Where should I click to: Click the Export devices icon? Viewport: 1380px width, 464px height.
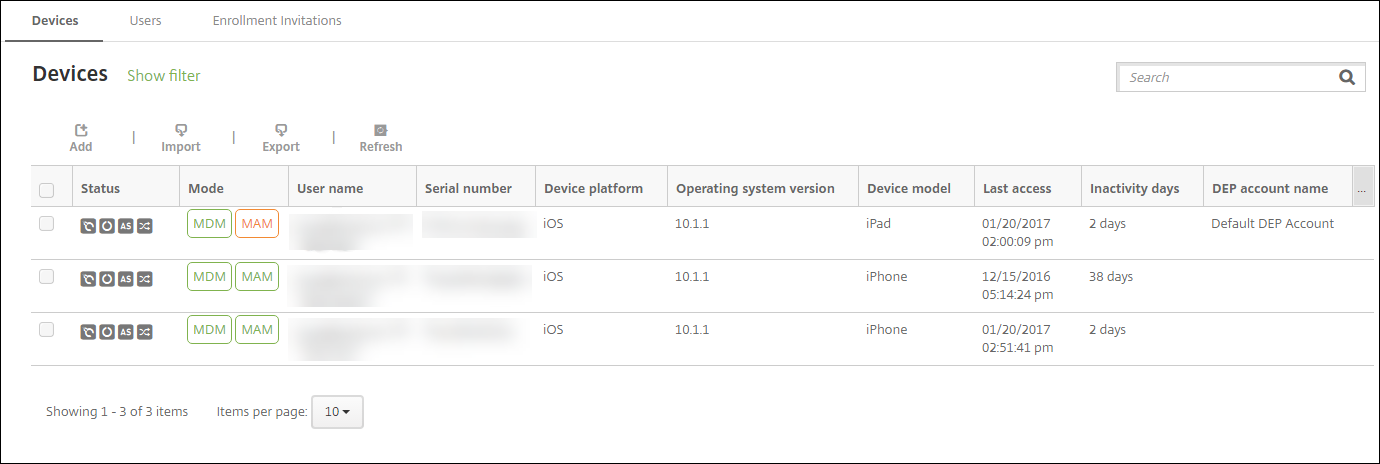tap(281, 131)
